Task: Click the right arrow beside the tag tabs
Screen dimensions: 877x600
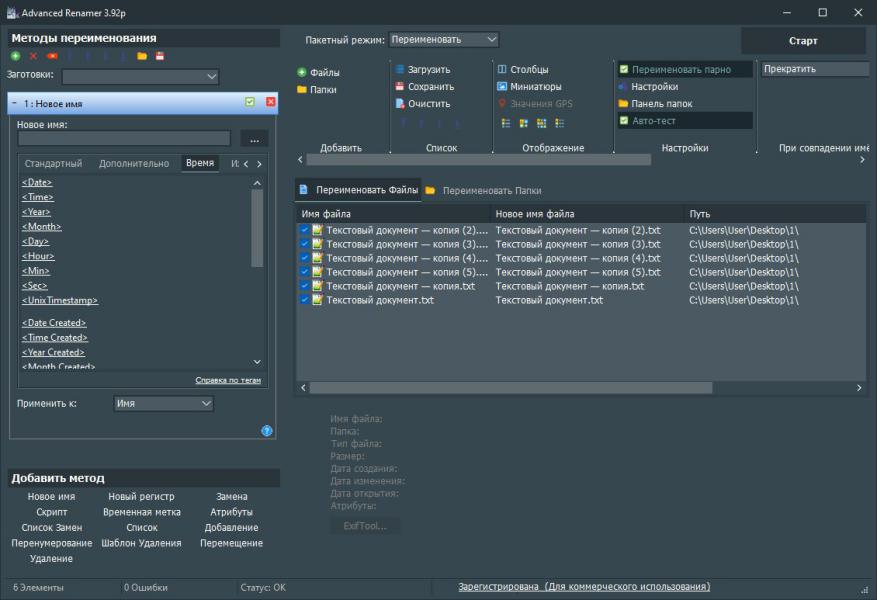Action: [259, 164]
